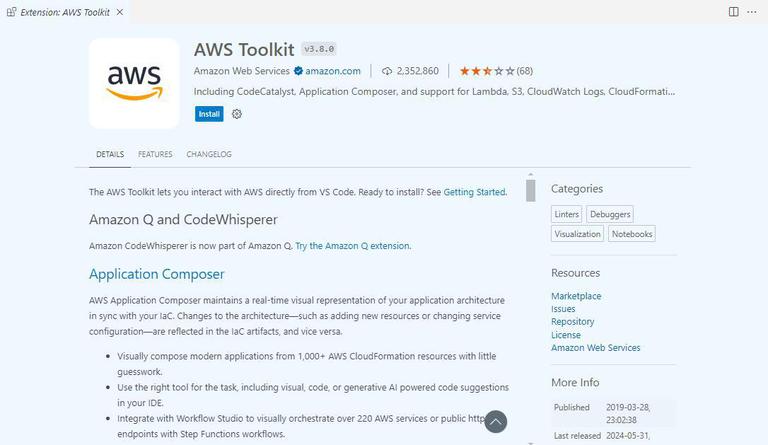The image size is (768, 445).
Task: Click the star rating icons
Action: (487, 71)
